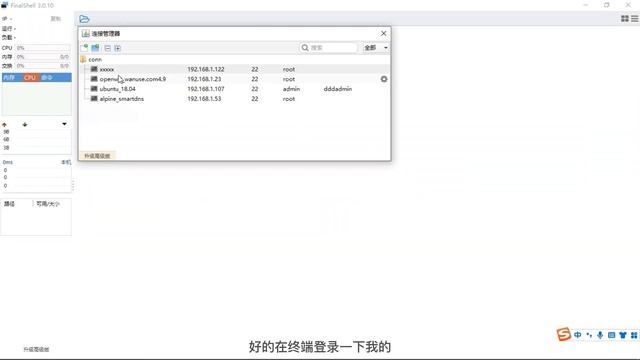
Task: Click the download arrow icon in network panel
Action: pyautogui.click(x=25, y=124)
